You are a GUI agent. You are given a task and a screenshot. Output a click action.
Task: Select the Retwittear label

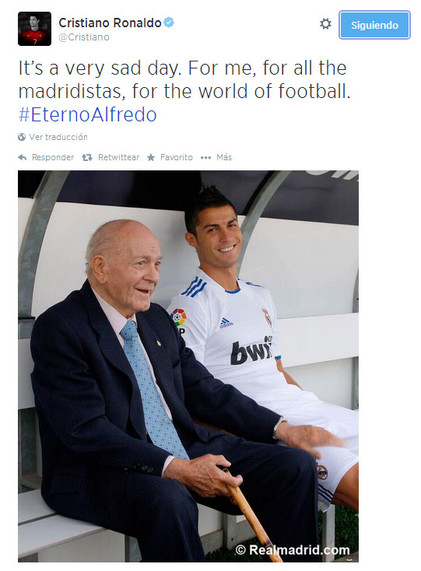tap(118, 157)
